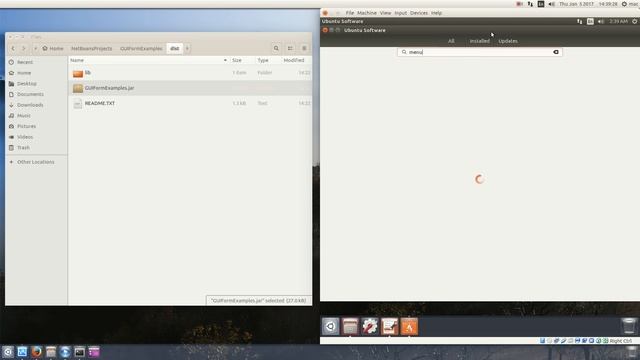
Task: Select the README.TXT file
Action: pyautogui.click(x=190, y=103)
